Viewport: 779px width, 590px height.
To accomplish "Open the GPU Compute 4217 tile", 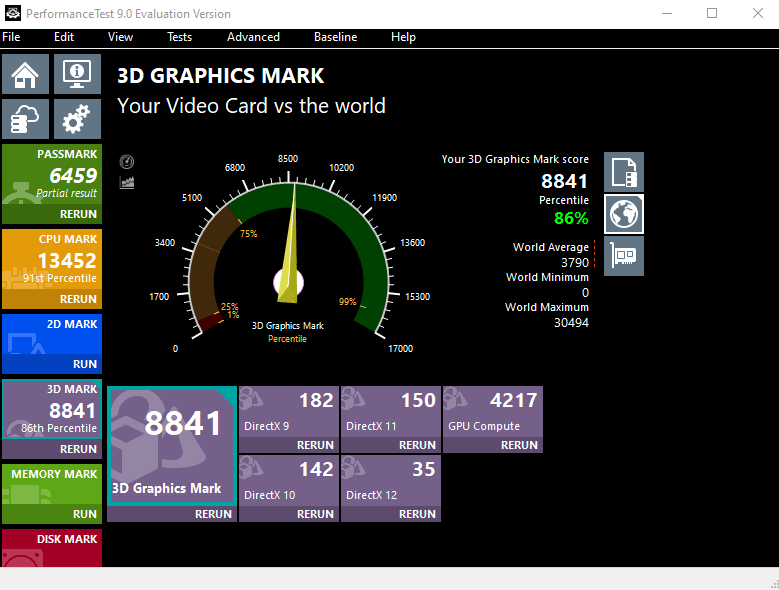I will pyautogui.click(x=493, y=412).
